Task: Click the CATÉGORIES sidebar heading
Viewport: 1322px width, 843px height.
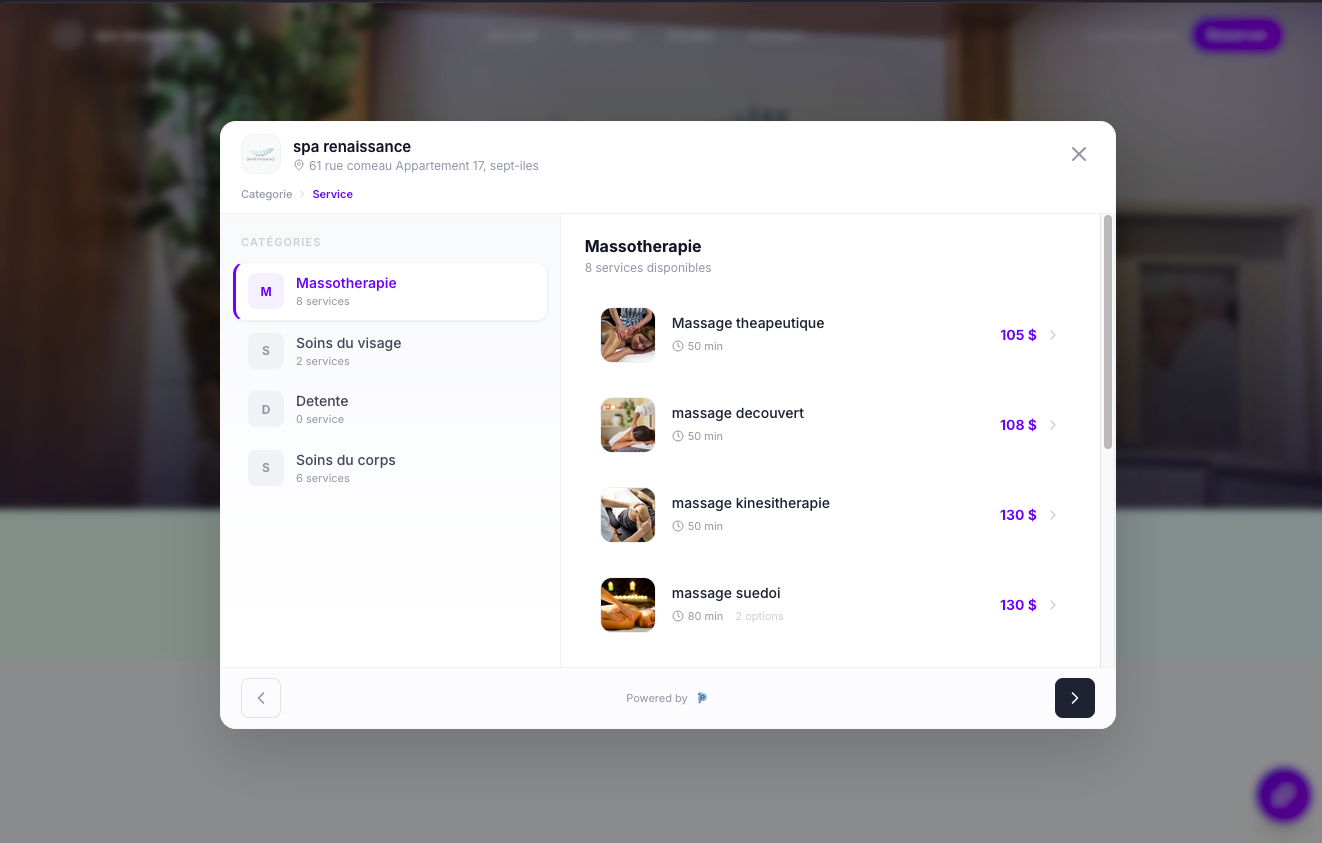Action: point(281,242)
